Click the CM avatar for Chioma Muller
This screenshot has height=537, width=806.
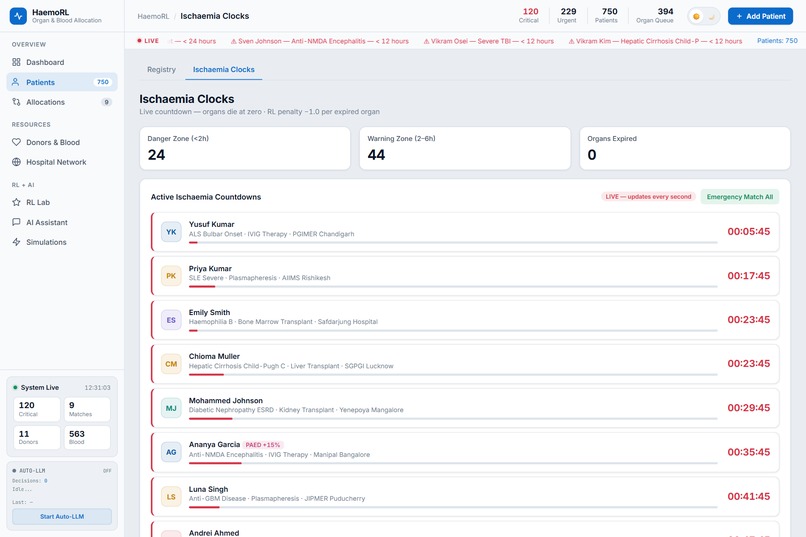click(171, 364)
